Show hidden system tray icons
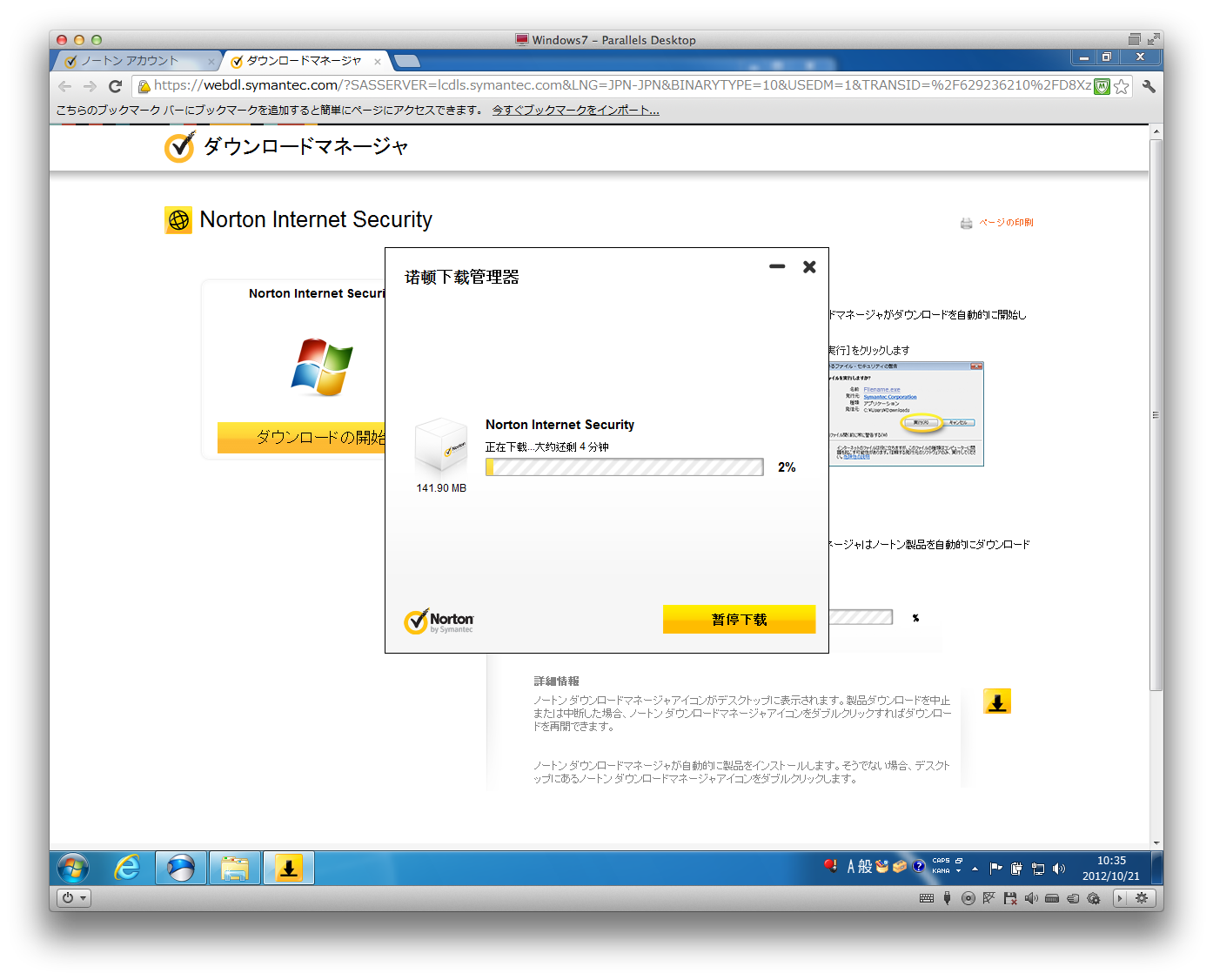Image resolution: width=1213 pixels, height=980 pixels. [975, 869]
